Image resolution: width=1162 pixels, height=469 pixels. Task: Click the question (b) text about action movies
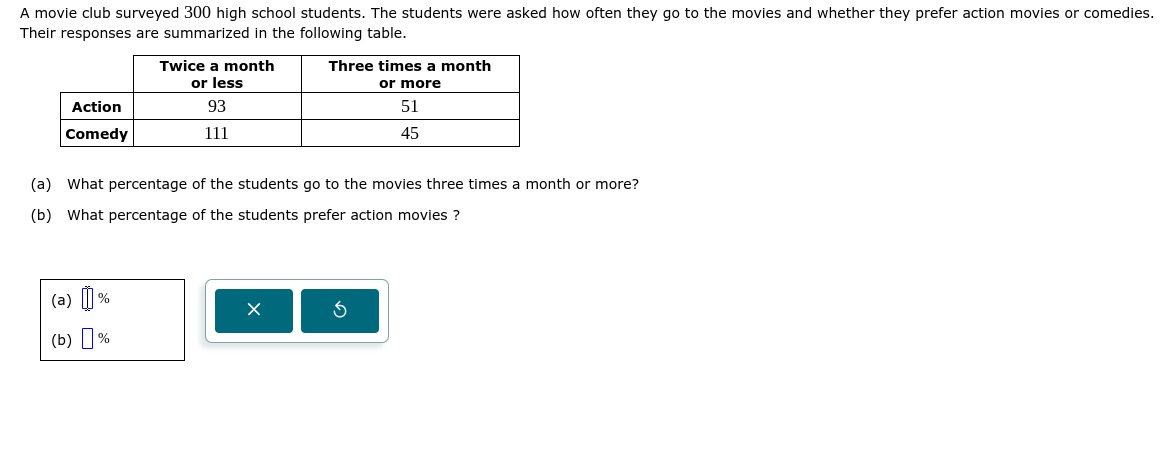tap(263, 216)
